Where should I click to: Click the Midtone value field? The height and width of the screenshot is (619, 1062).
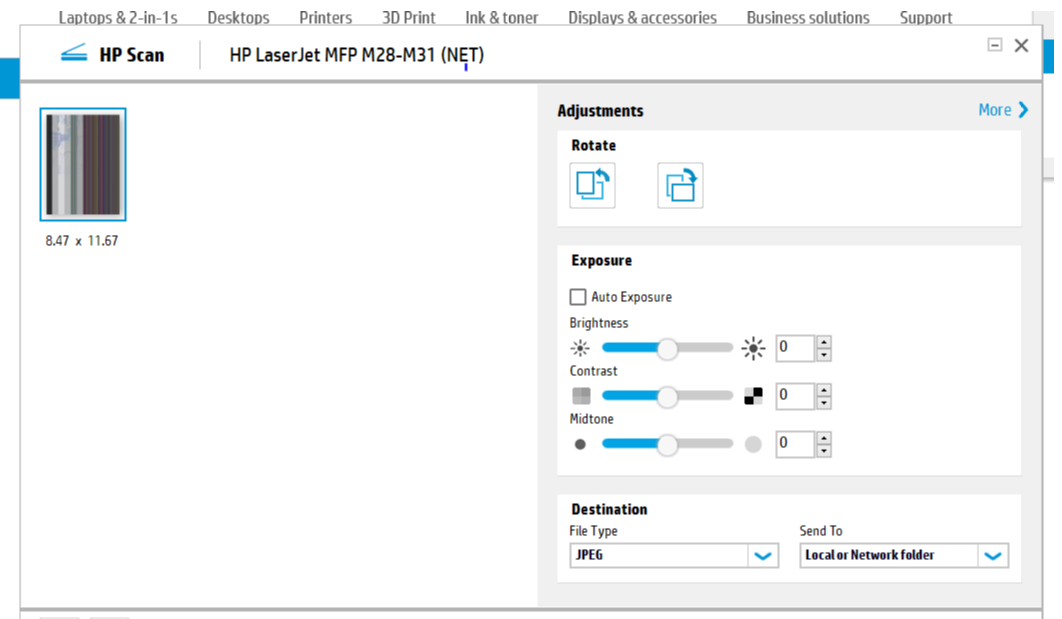[795, 444]
